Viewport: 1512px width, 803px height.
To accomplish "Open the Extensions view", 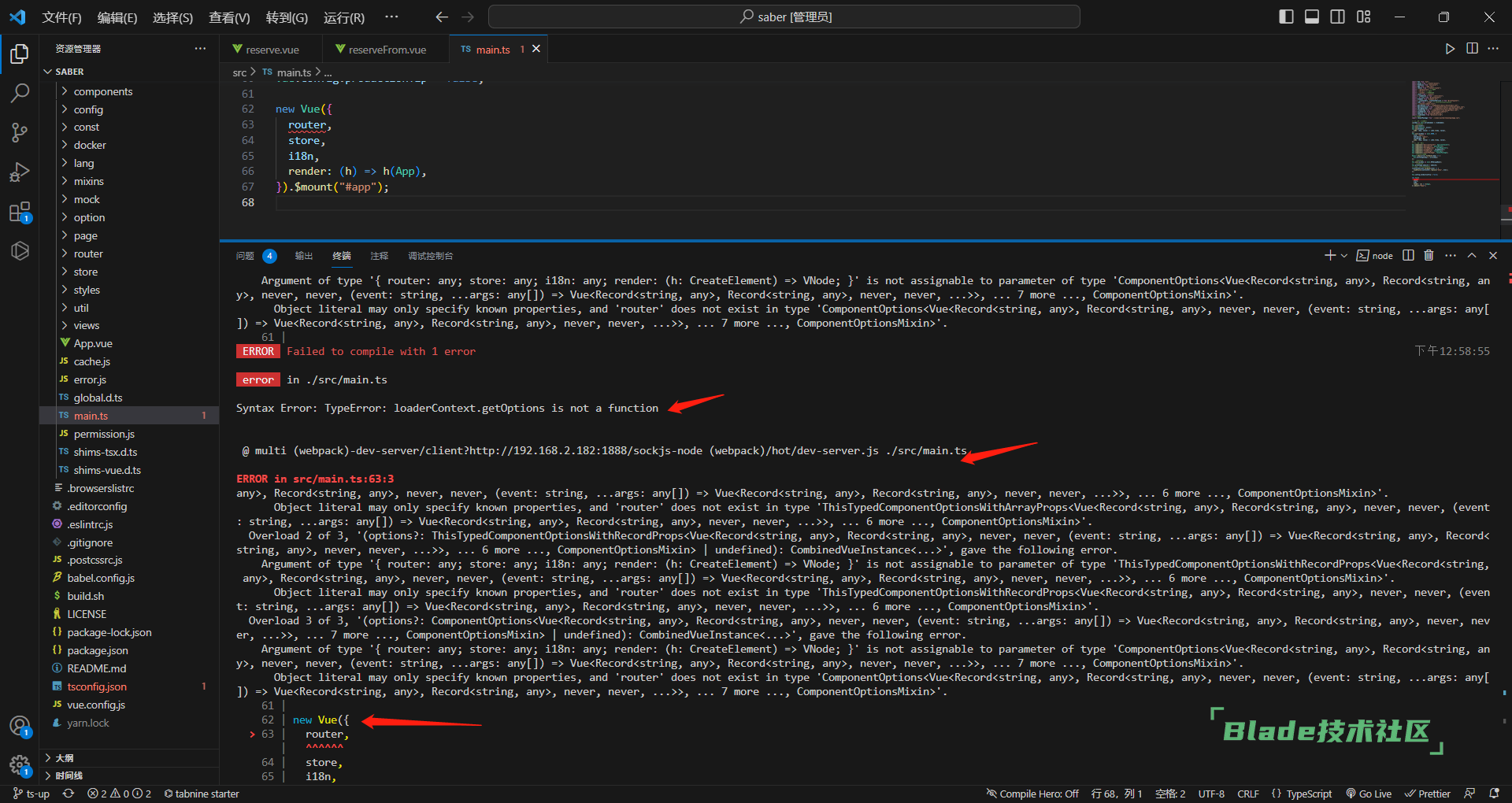I will [x=20, y=212].
